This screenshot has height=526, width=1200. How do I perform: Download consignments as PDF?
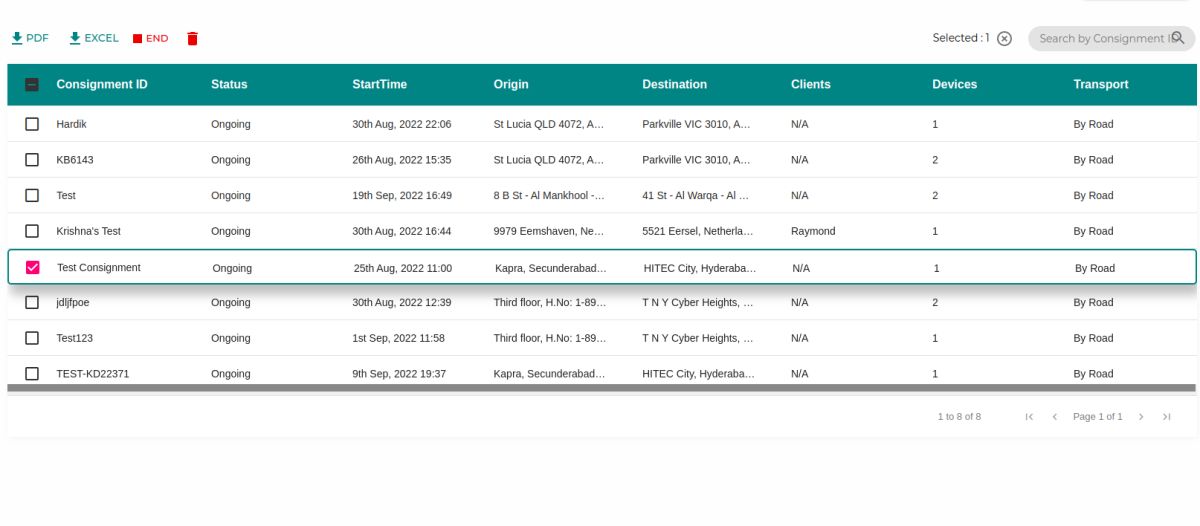pyautogui.click(x=30, y=38)
